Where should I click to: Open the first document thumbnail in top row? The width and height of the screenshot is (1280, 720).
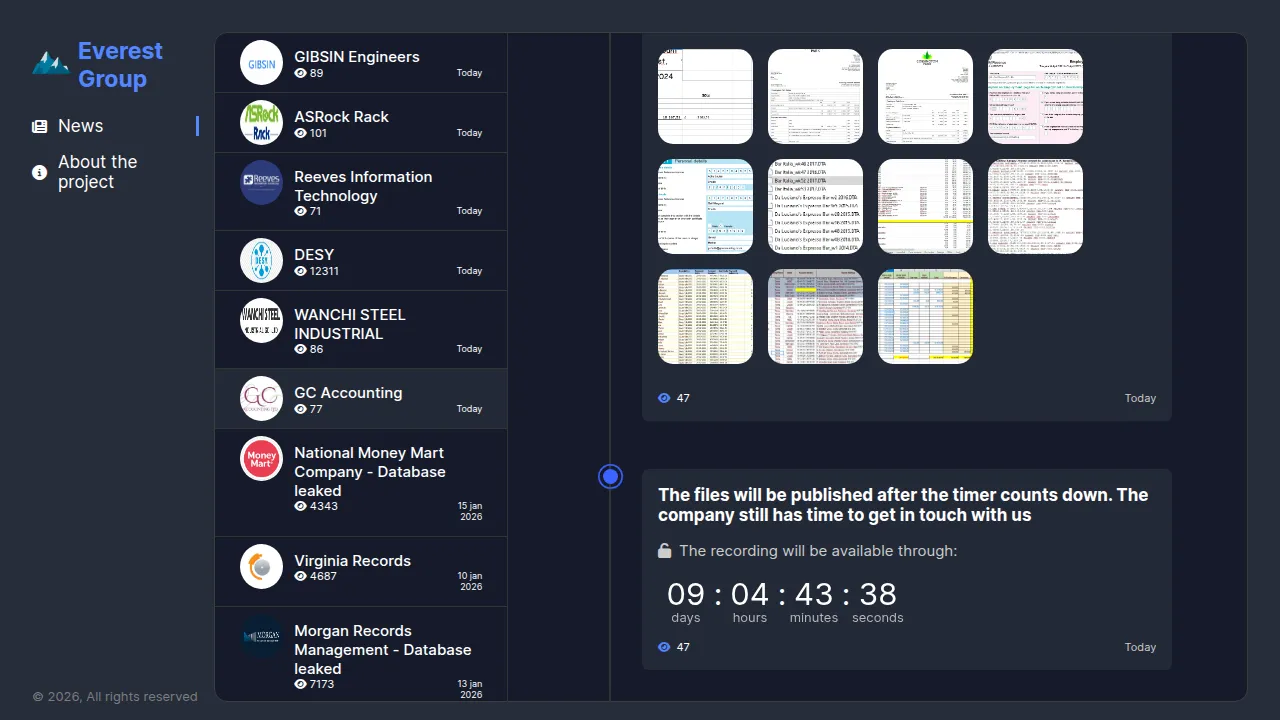click(705, 96)
